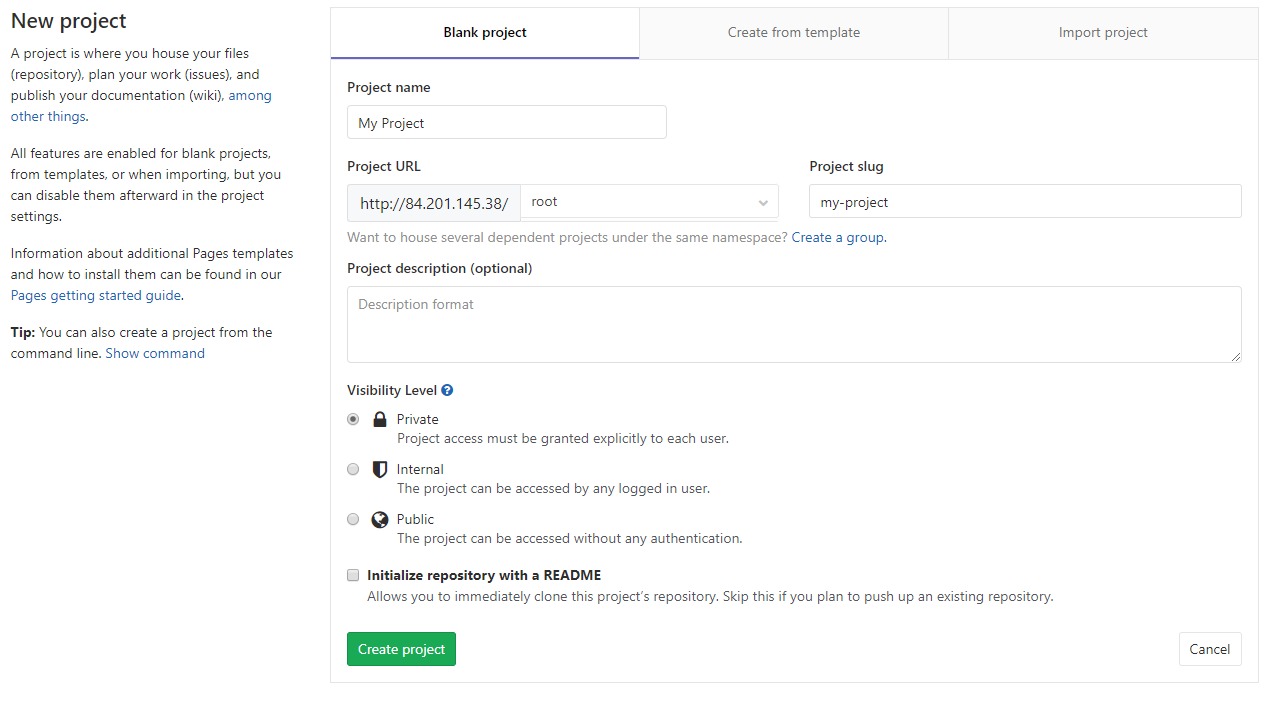The image size is (1273, 702).
Task: Click the padlock icon next to Private
Action: click(379, 418)
